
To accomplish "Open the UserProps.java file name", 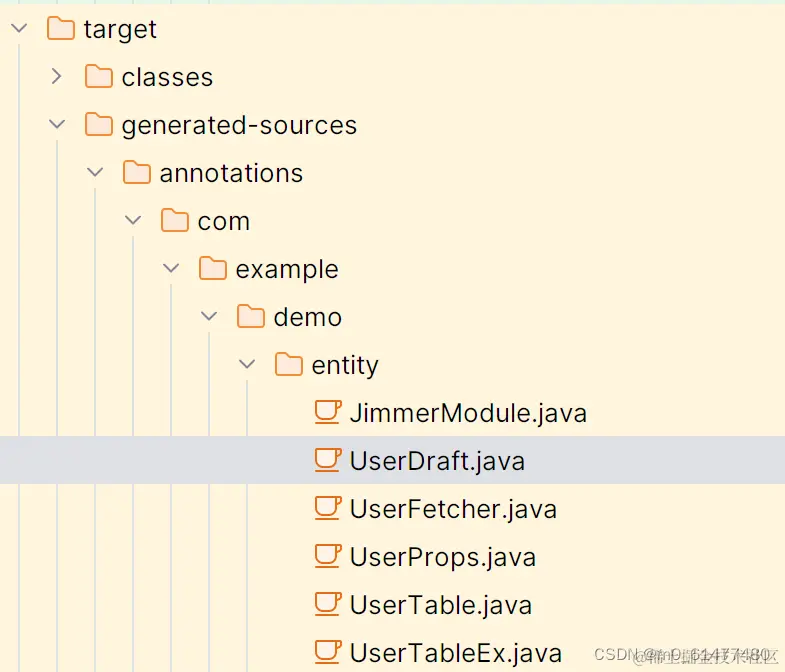I will tap(443, 558).
